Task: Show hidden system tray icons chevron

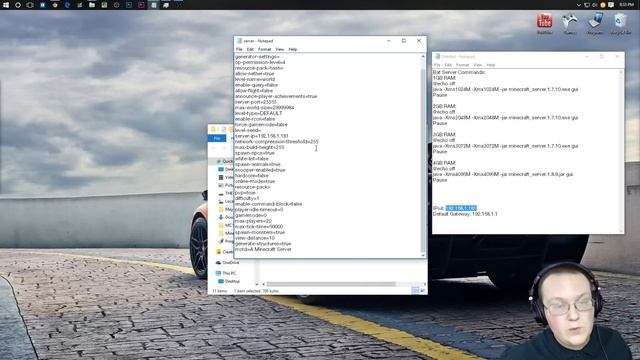Action: coord(578,5)
